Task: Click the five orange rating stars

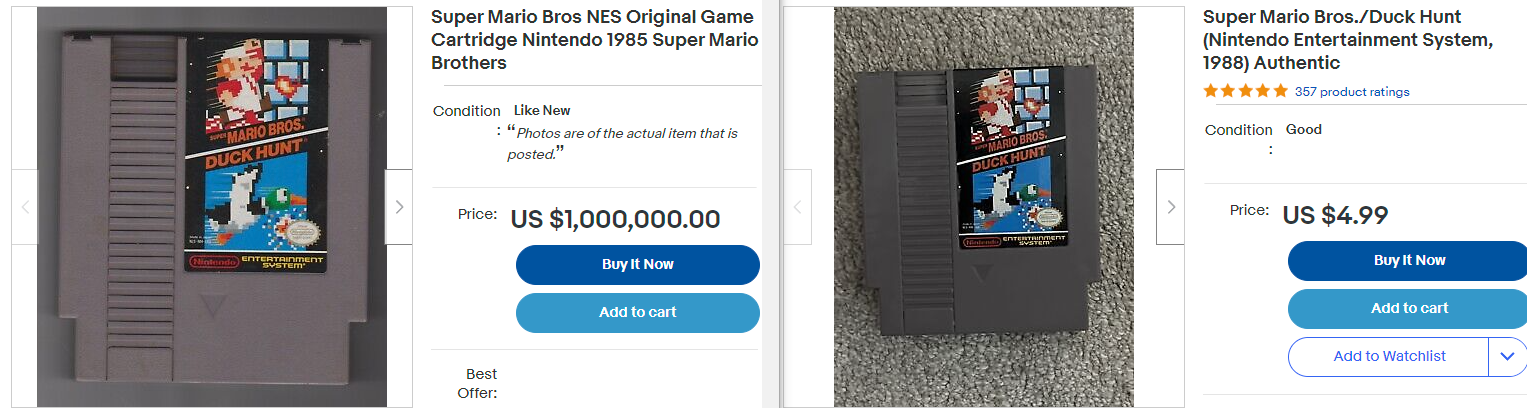Action: (x=1245, y=91)
